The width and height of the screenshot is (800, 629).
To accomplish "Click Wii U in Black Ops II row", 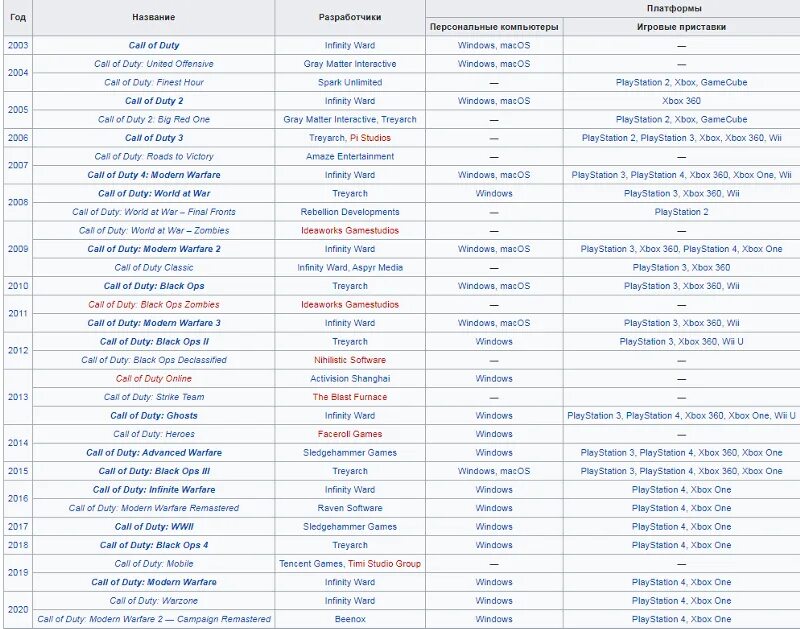I will click(733, 341).
